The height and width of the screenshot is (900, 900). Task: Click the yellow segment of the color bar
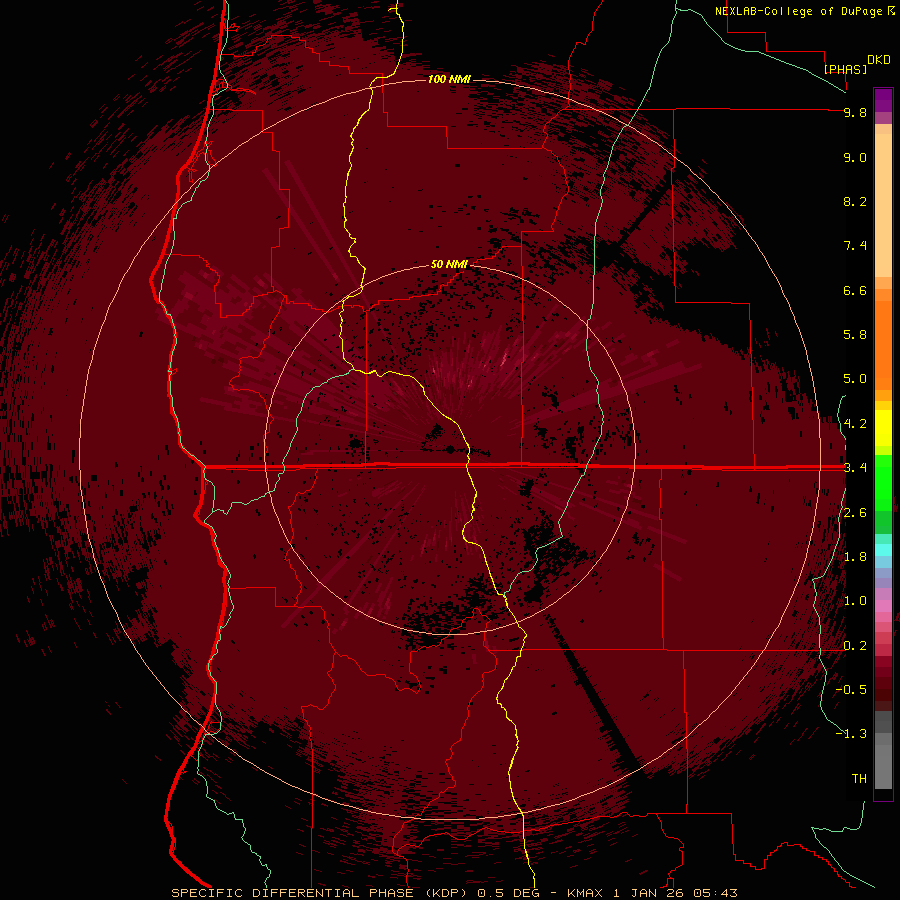[883, 428]
